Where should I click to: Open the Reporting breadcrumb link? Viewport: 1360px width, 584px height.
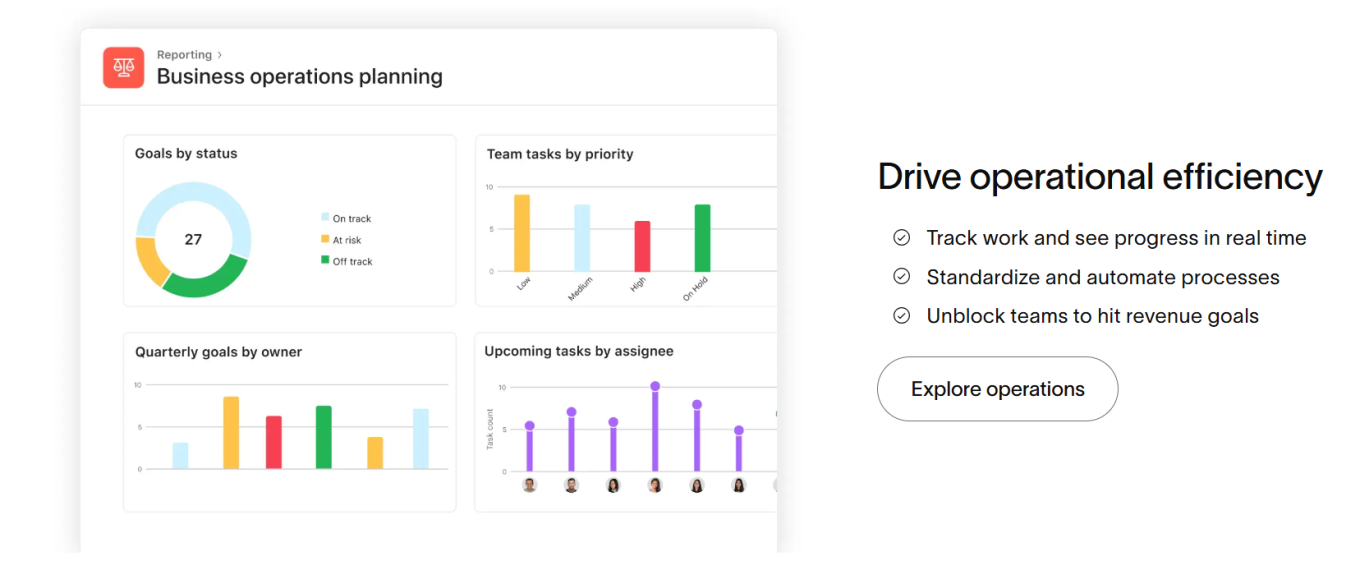(184, 55)
